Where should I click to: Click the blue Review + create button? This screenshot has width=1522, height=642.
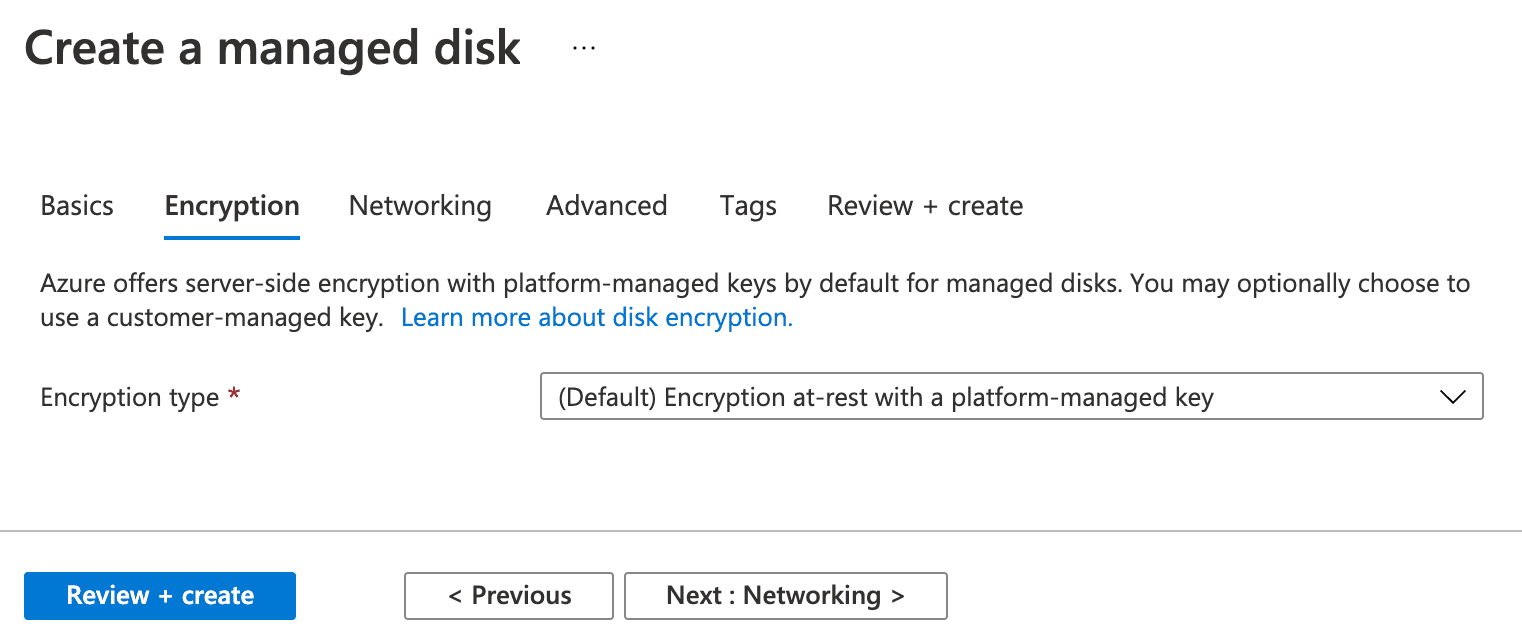(159, 595)
